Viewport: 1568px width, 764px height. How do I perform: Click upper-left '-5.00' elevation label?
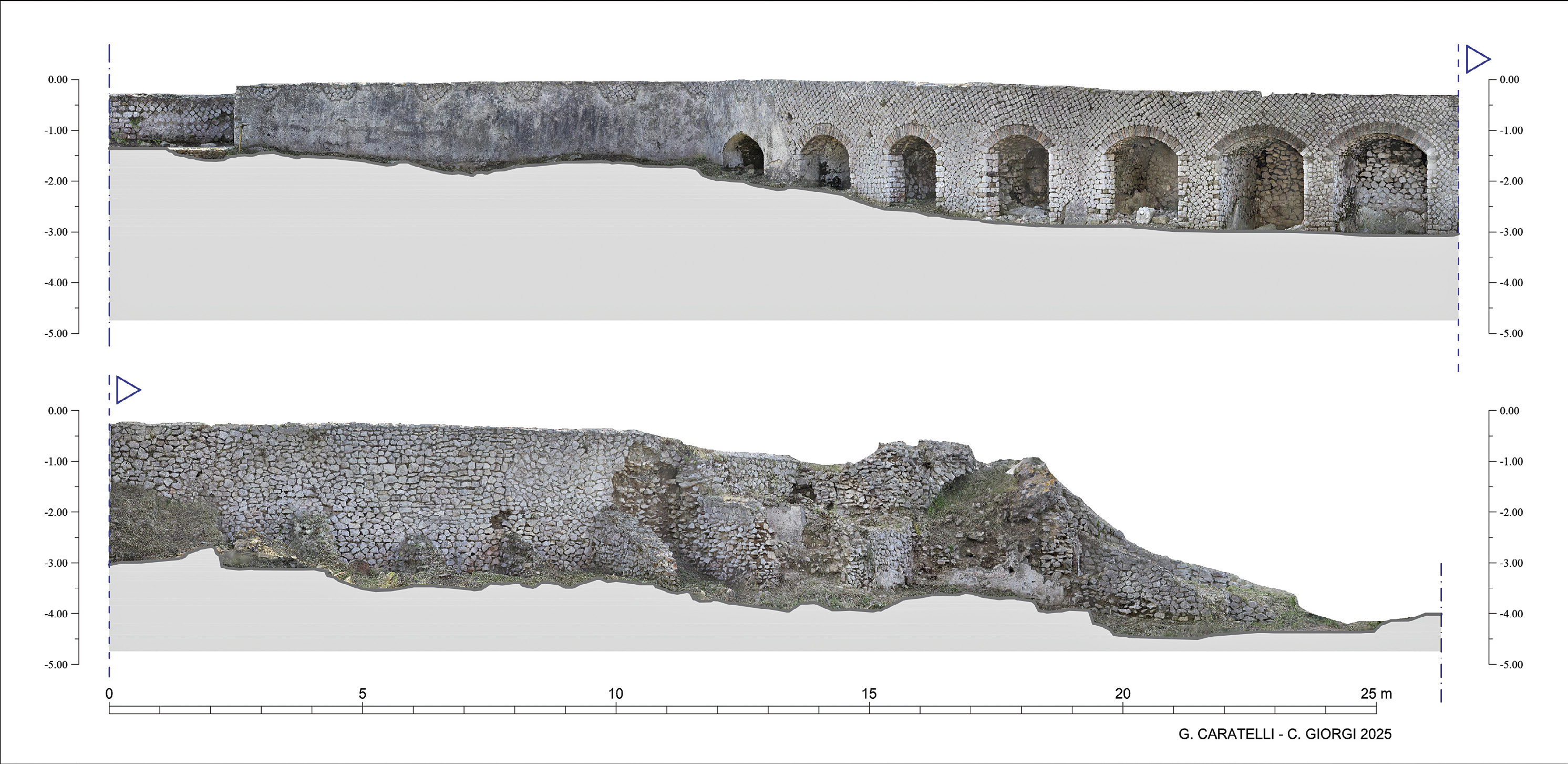point(58,334)
